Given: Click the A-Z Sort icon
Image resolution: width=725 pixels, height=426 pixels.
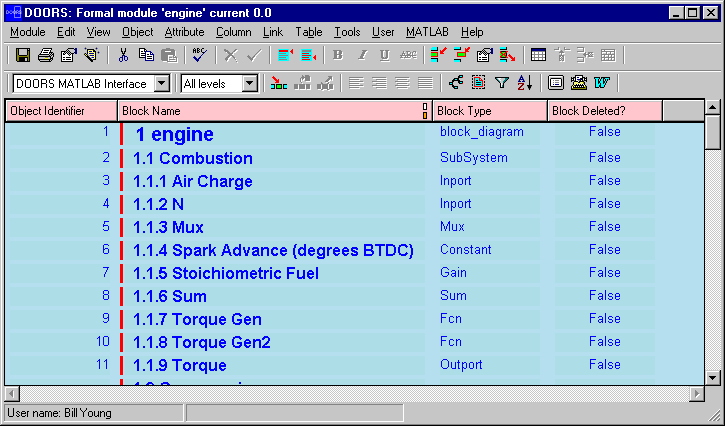Looking at the screenshot, I should [x=525, y=83].
